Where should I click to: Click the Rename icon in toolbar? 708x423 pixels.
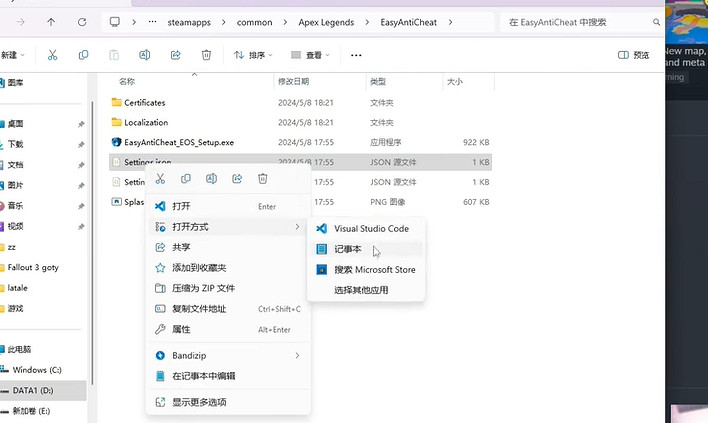pos(144,55)
